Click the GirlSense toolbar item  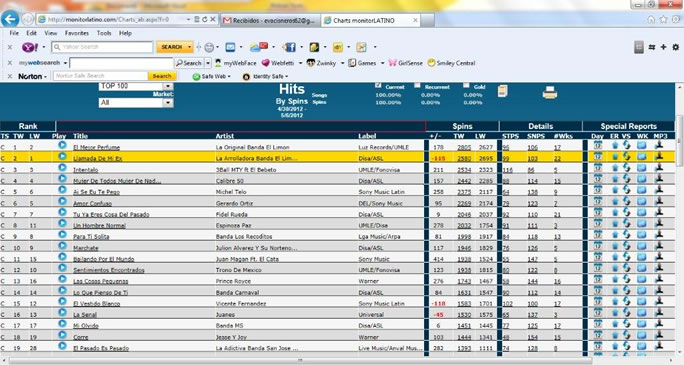coord(406,63)
